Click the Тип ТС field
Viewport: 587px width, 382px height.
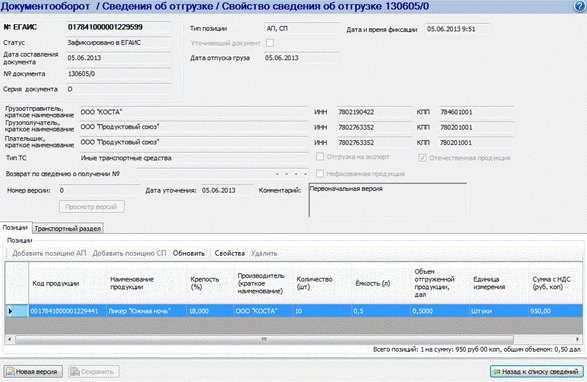click(194, 158)
